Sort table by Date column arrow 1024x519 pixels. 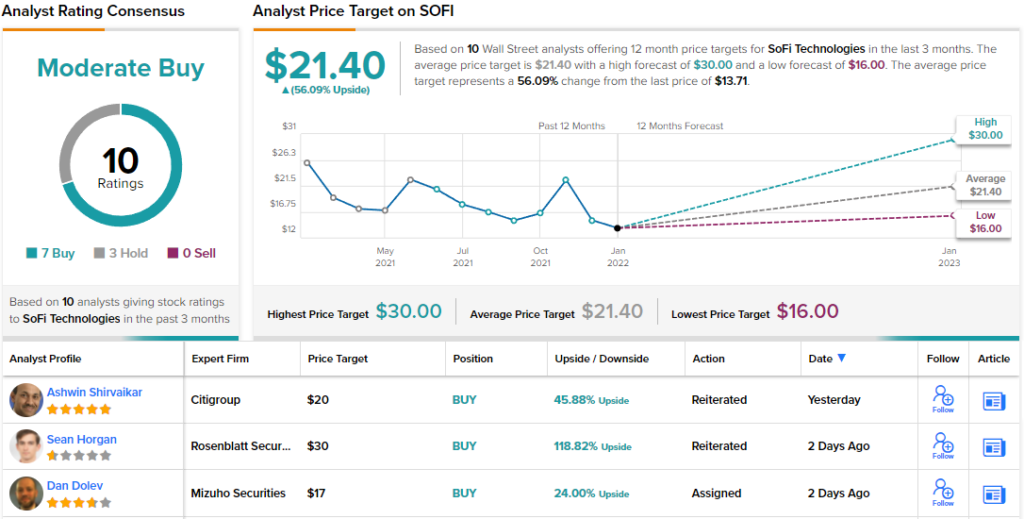coord(841,359)
